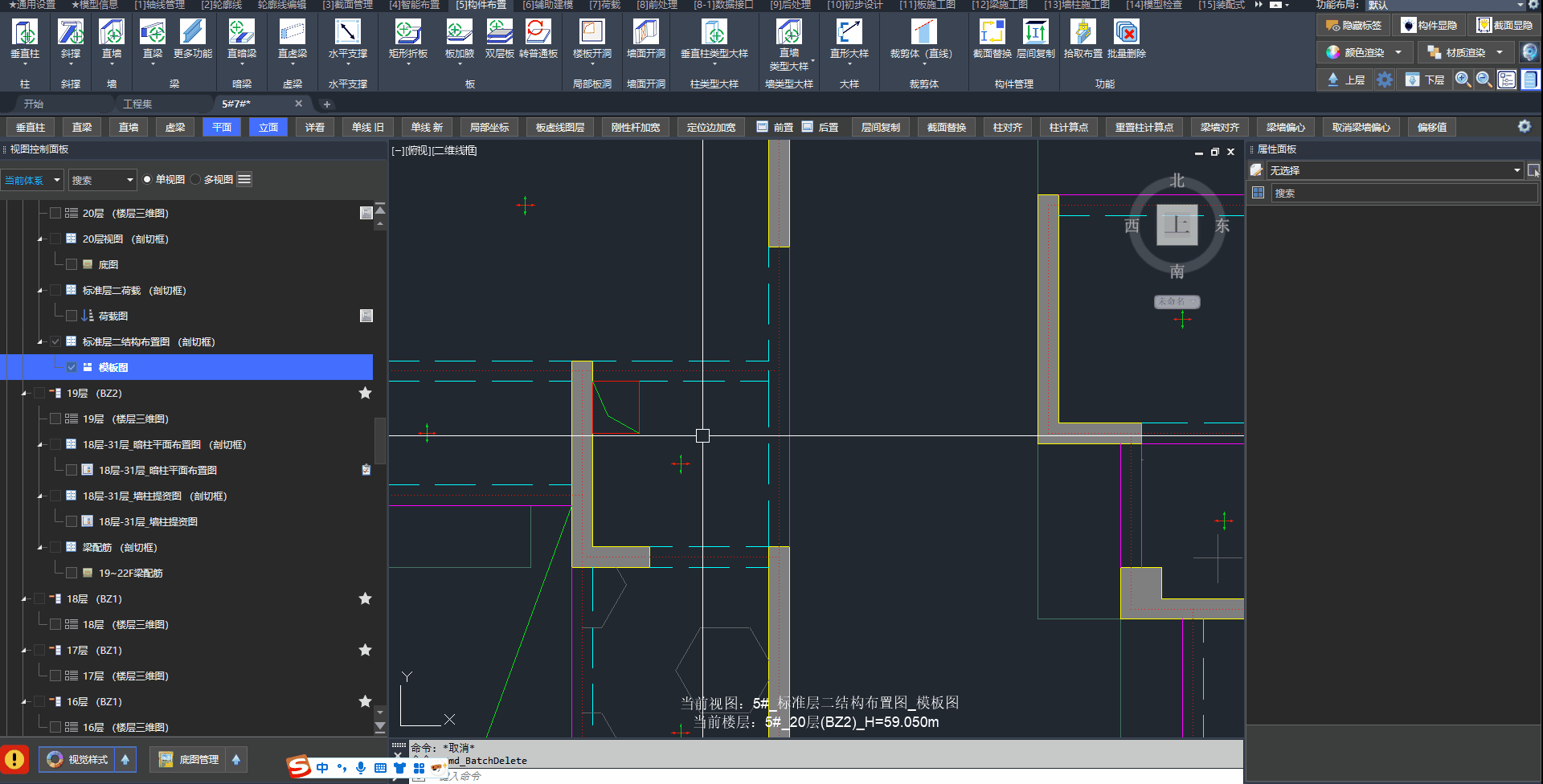Toggle the 荷载图 checkbox
This screenshot has height=784, width=1543.
(x=72, y=316)
